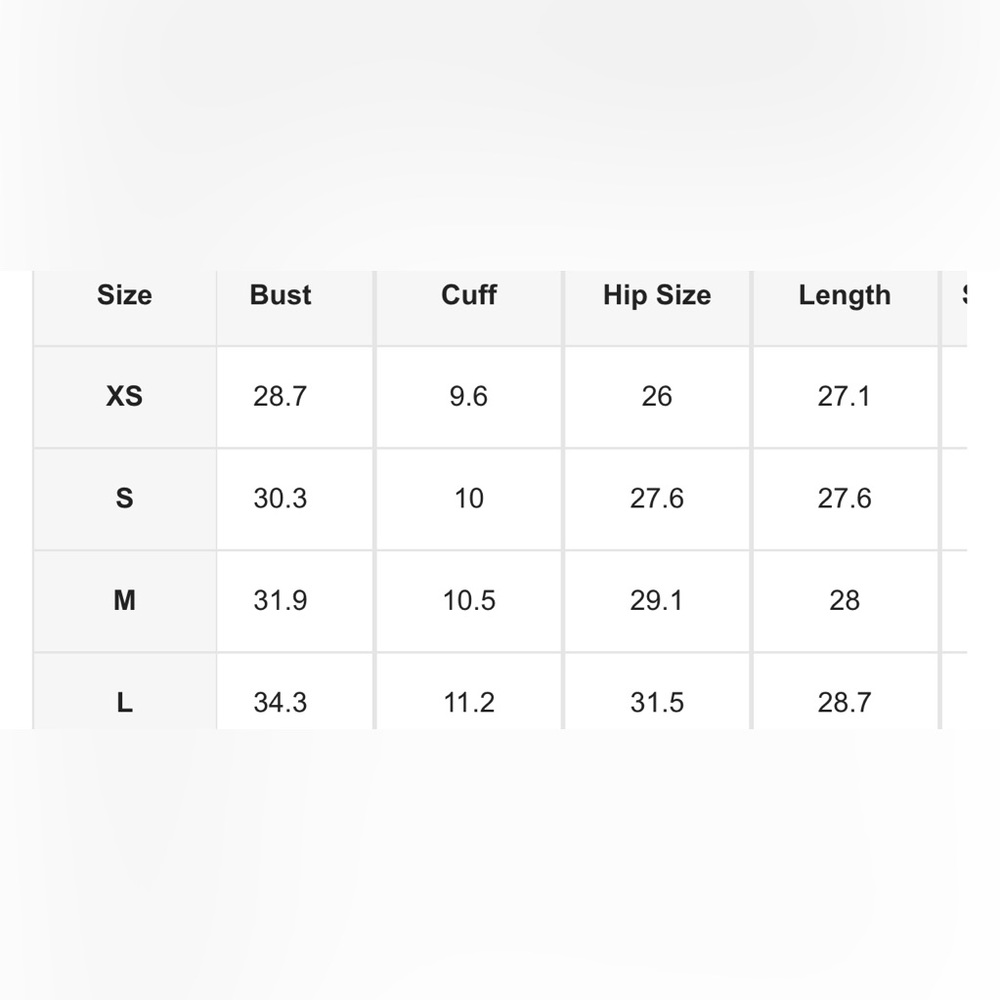Click XS hip size value 26
The image size is (1000, 1000).
point(657,396)
